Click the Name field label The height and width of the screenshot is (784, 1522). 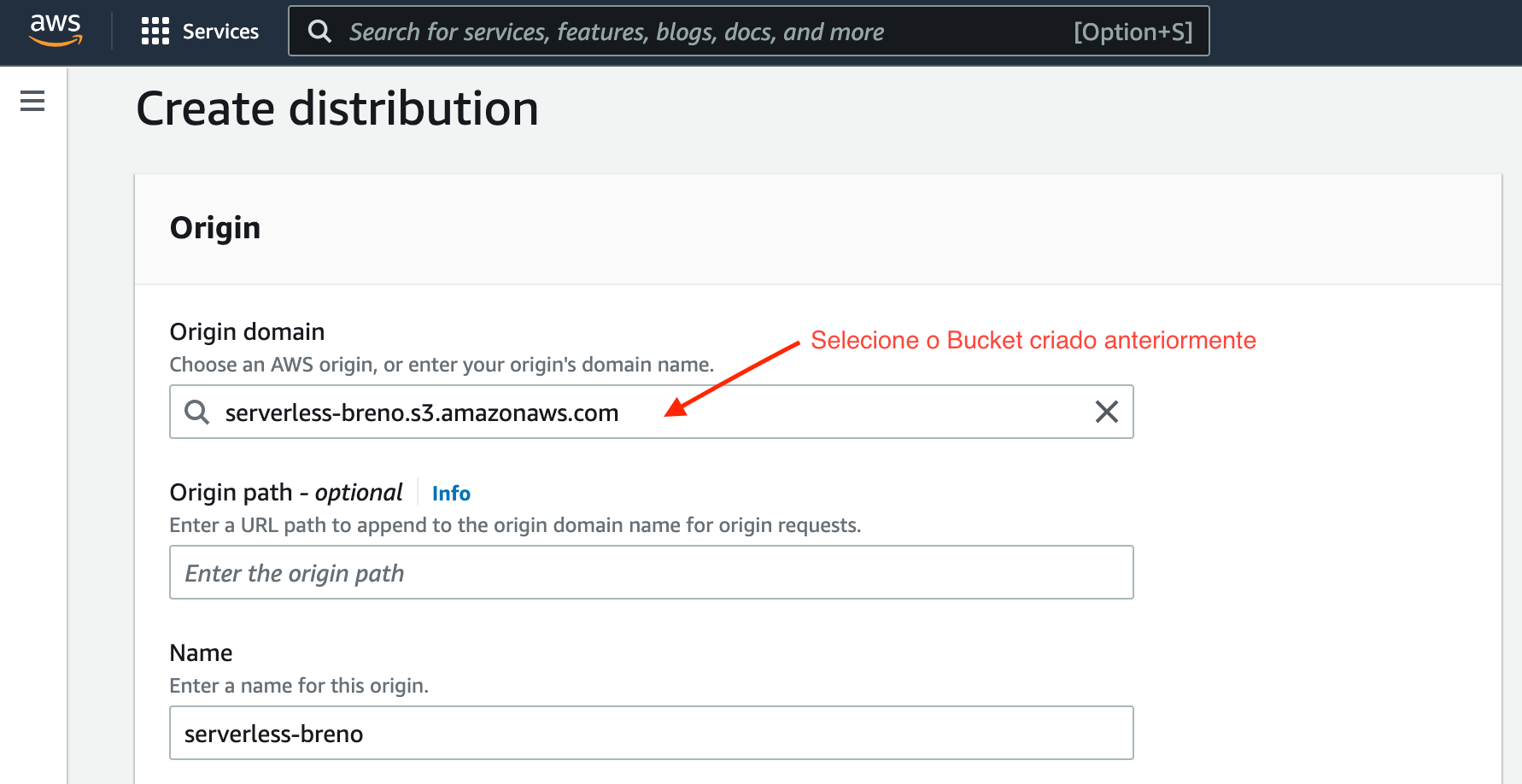pos(201,653)
